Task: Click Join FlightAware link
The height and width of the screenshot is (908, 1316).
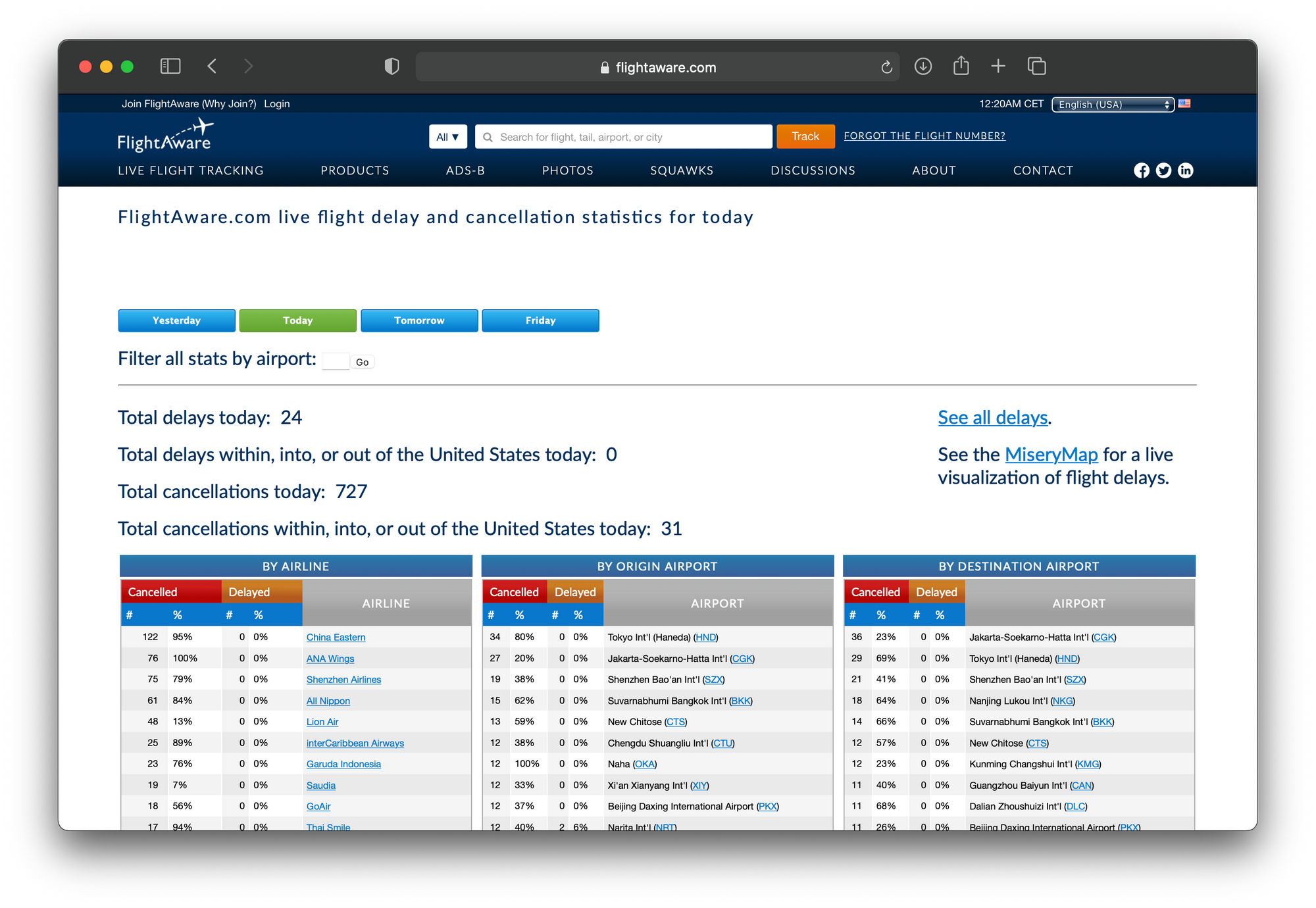Action: click(189, 104)
